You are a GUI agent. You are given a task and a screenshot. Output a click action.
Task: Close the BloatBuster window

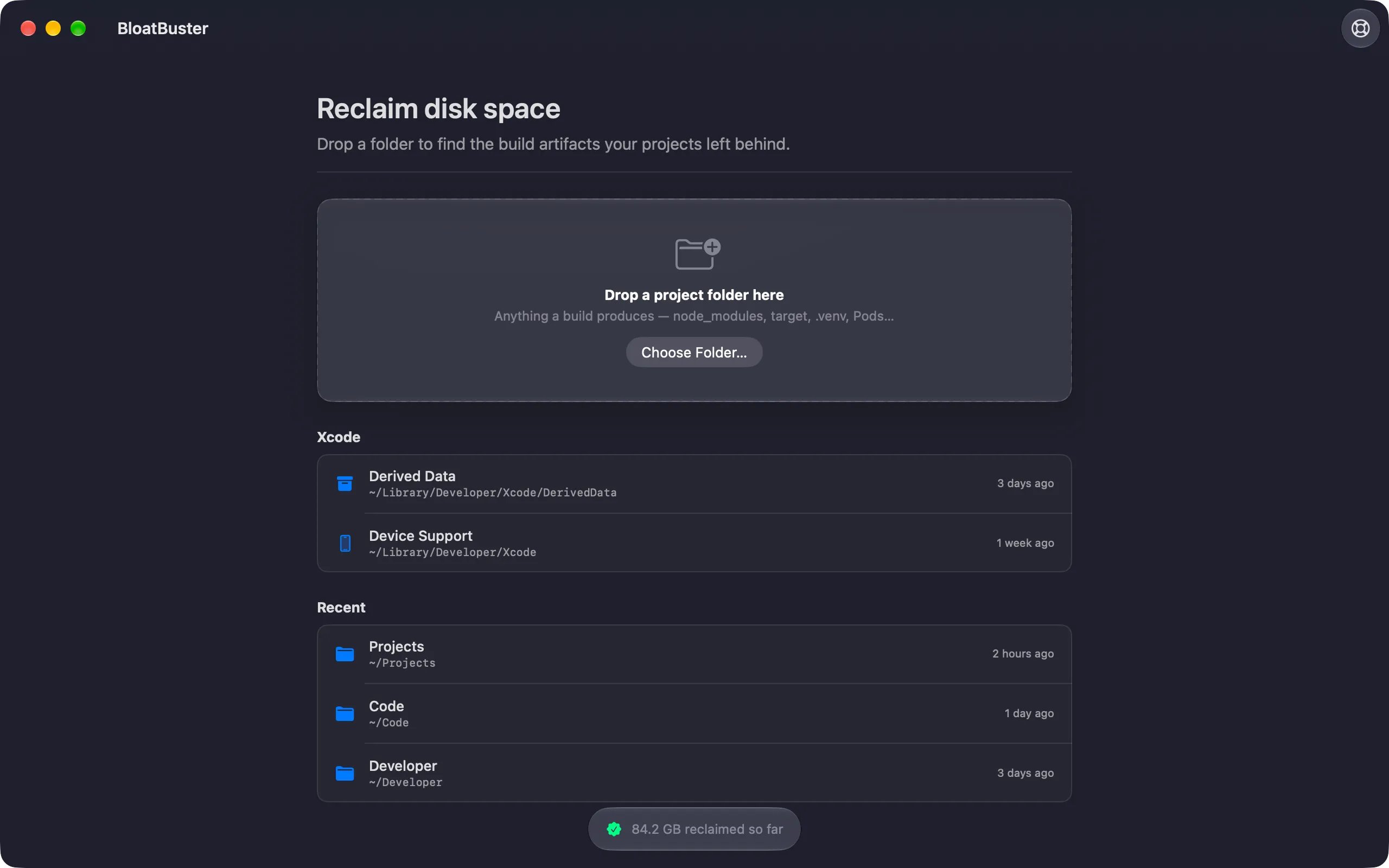coord(28,28)
